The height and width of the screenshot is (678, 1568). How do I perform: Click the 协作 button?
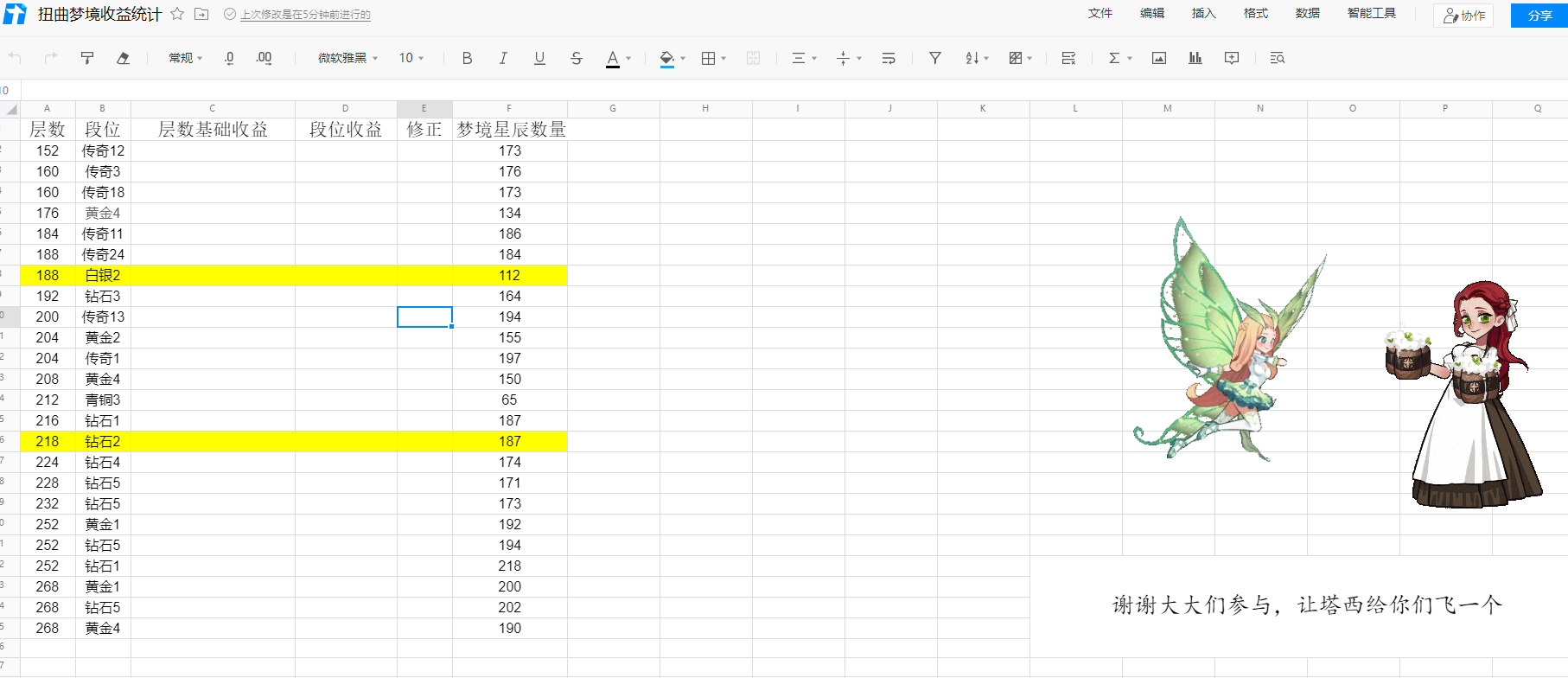1463,16
